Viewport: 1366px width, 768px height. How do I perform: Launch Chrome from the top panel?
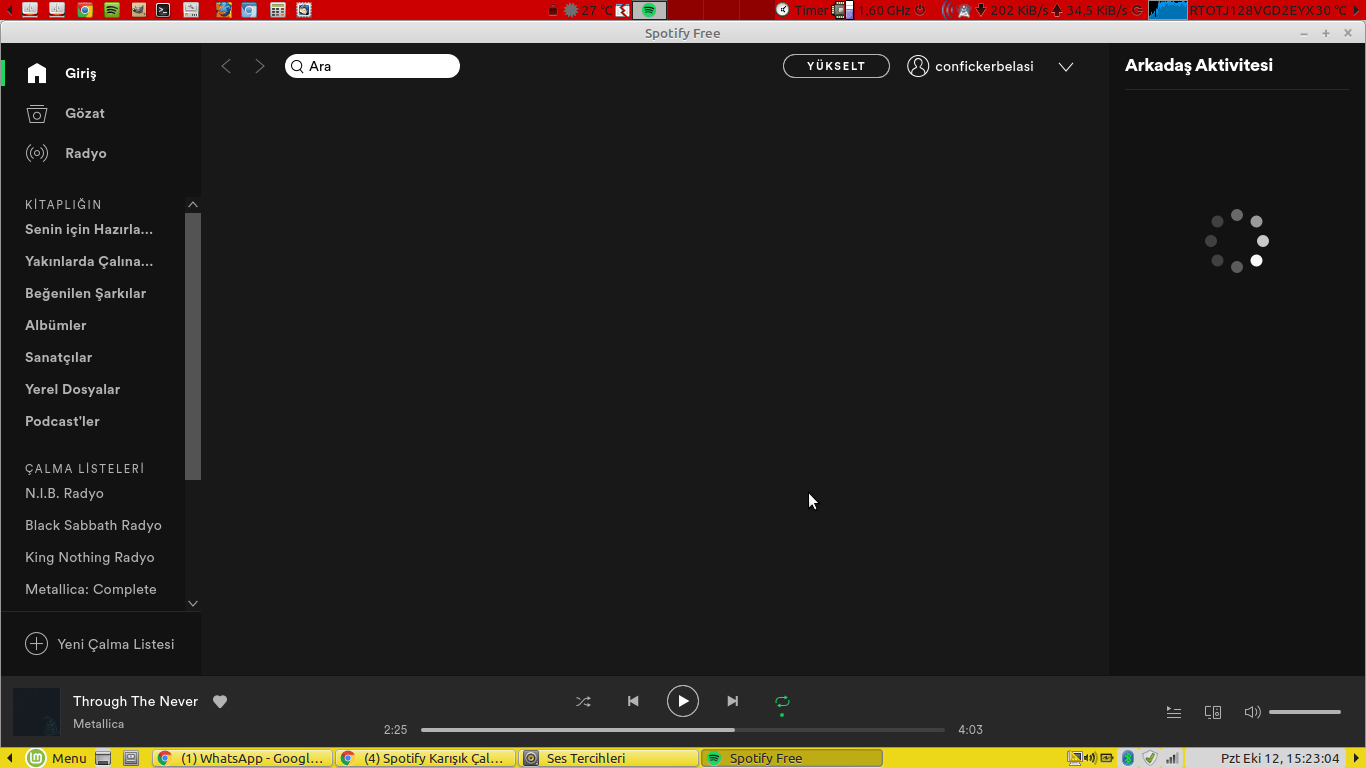pos(85,10)
